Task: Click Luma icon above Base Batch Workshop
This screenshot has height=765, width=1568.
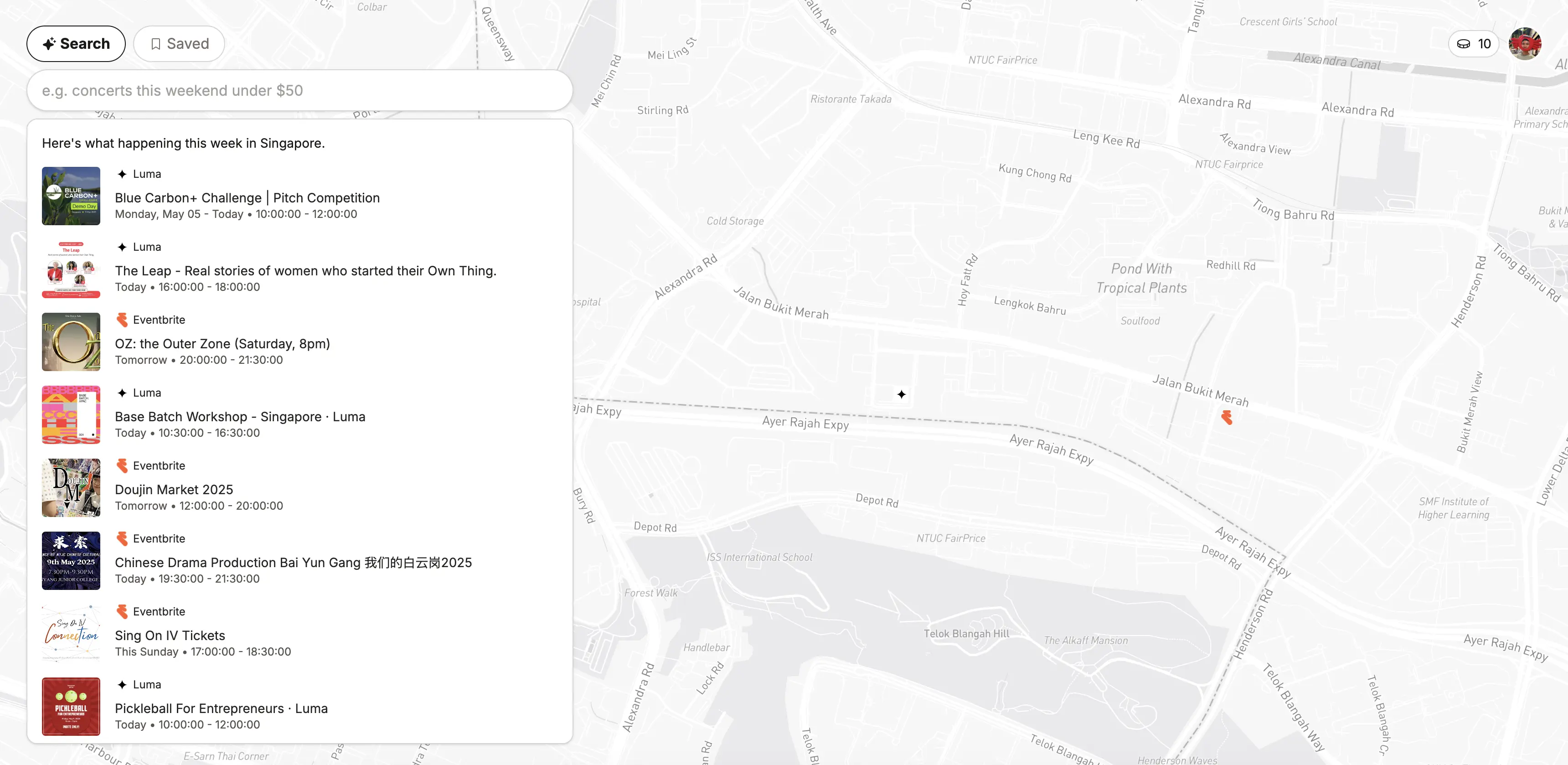Action: coord(122,393)
